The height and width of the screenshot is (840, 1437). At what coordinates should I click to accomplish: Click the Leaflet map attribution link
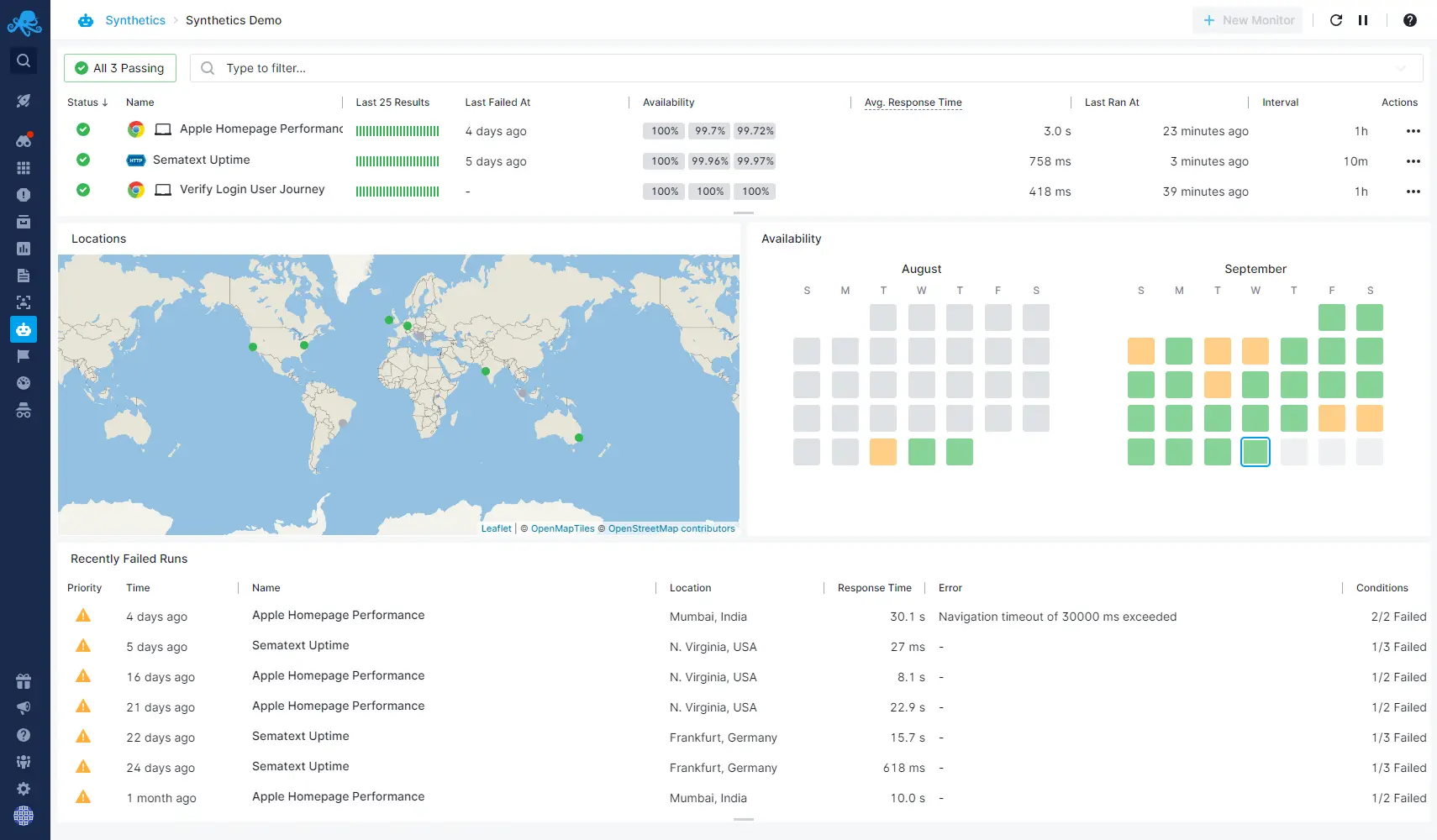(x=496, y=528)
